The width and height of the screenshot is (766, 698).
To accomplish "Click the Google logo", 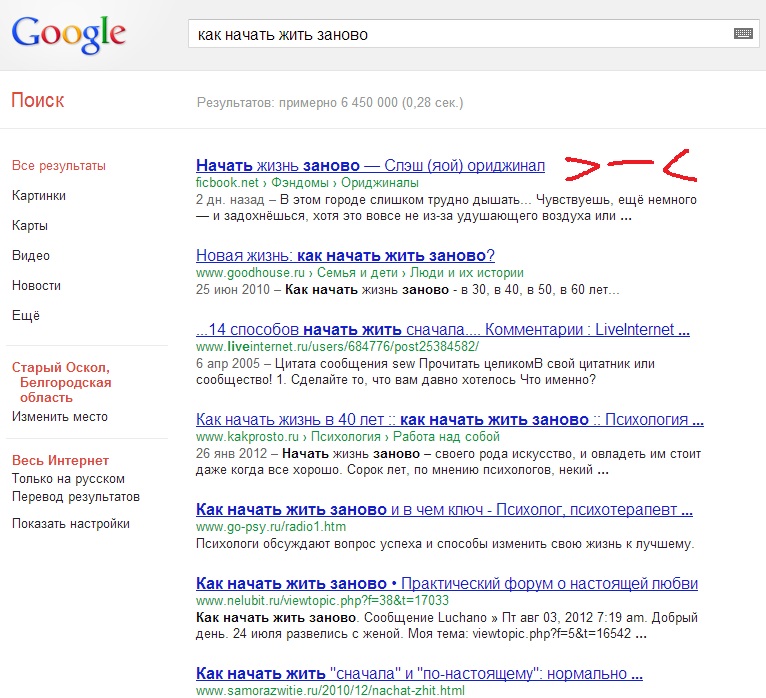I will pyautogui.click(x=68, y=34).
